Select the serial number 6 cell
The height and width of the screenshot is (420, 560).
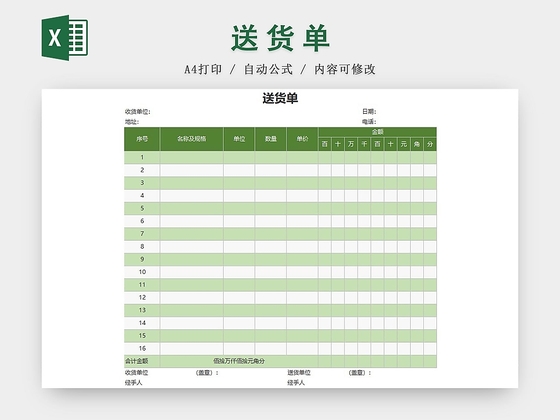pos(142,221)
